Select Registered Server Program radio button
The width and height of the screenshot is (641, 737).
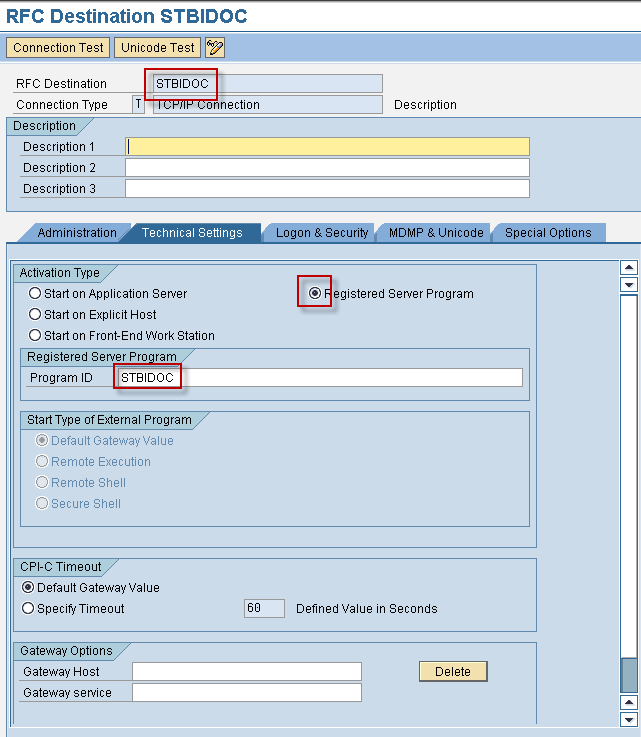point(315,293)
